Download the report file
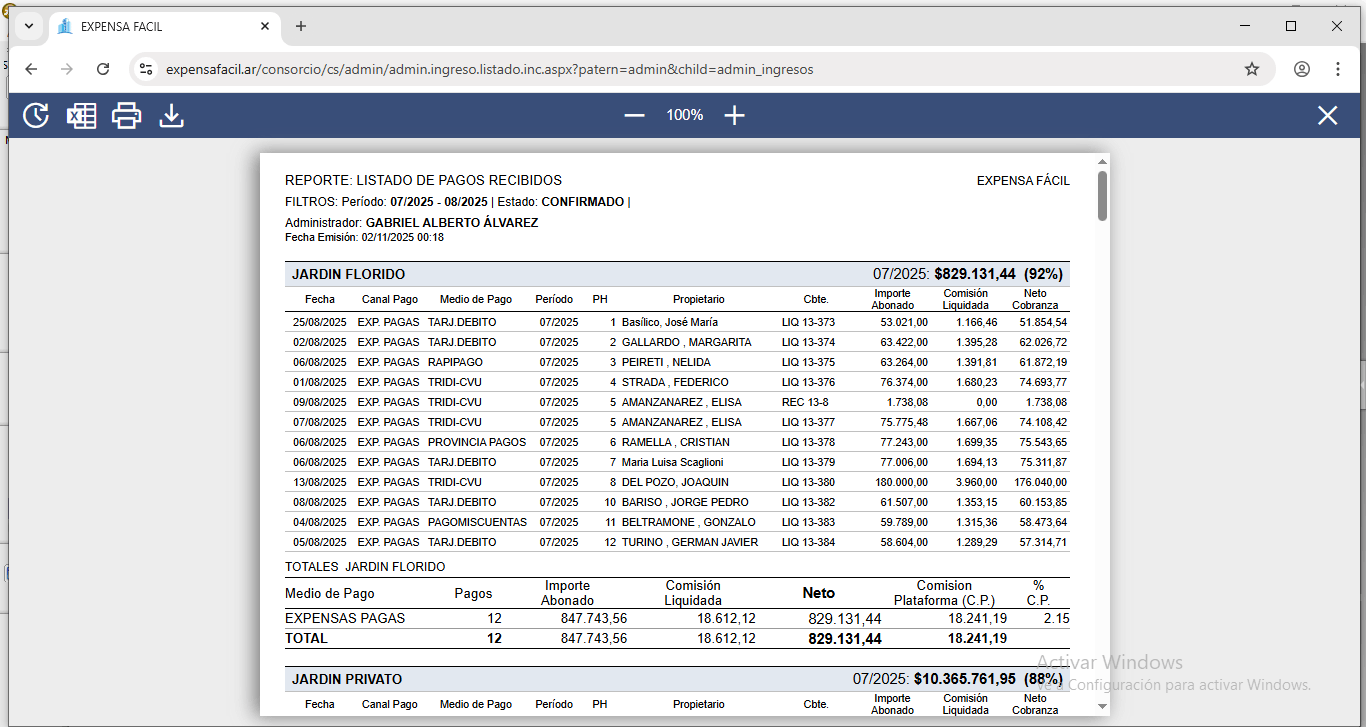The width and height of the screenshot is (1366, 727). point(172,116)
